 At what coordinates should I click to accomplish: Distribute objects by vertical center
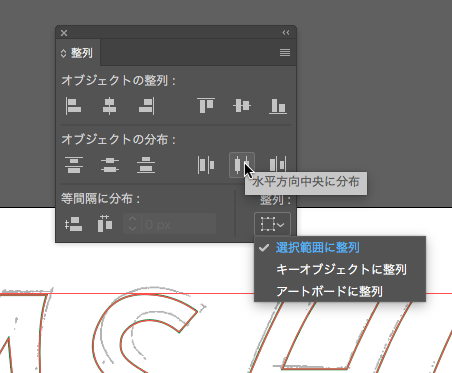(110, 165)
